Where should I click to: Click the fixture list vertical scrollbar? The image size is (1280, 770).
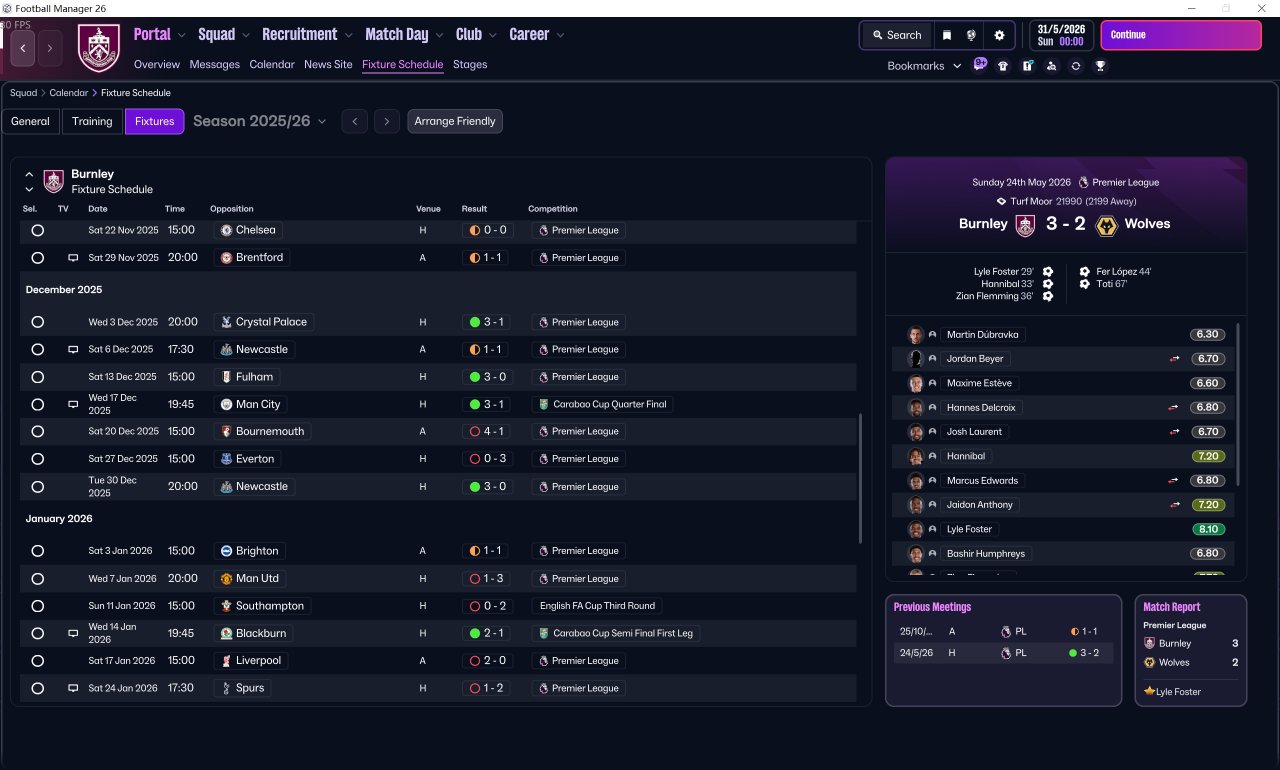[x=860, y=479]
